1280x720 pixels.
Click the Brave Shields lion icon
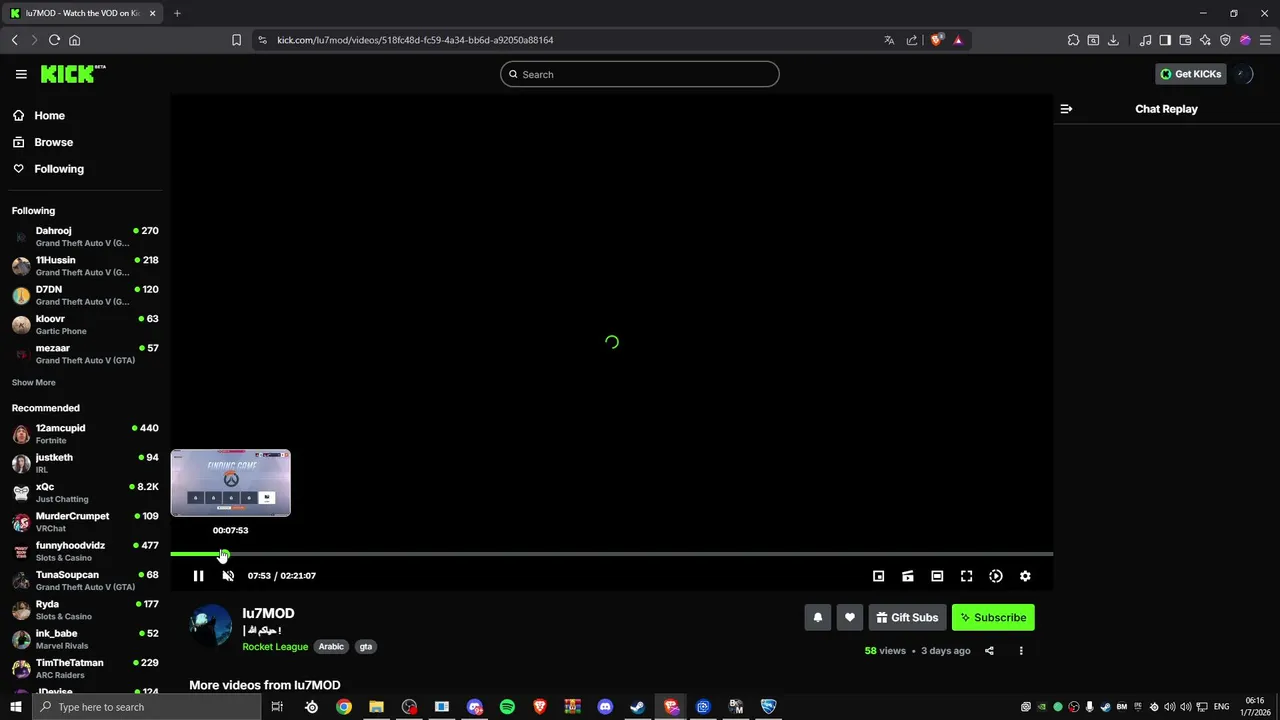937,40
